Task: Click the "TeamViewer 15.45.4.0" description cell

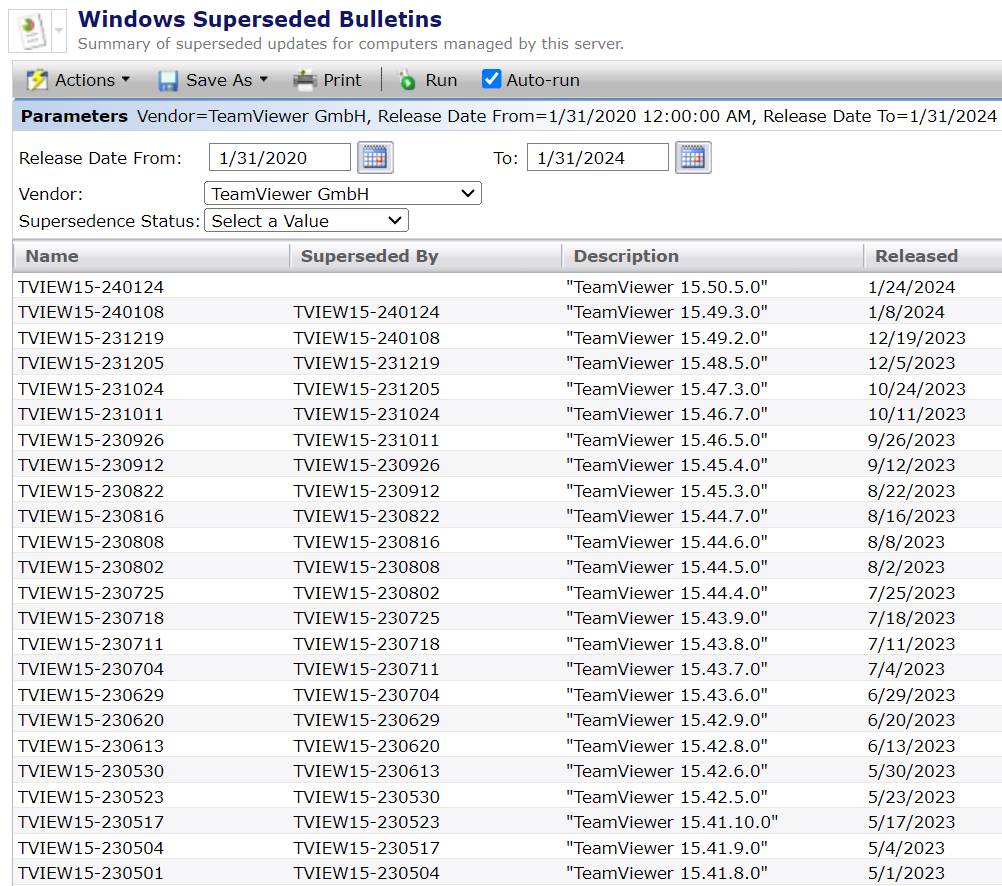Action: [667, 465]
